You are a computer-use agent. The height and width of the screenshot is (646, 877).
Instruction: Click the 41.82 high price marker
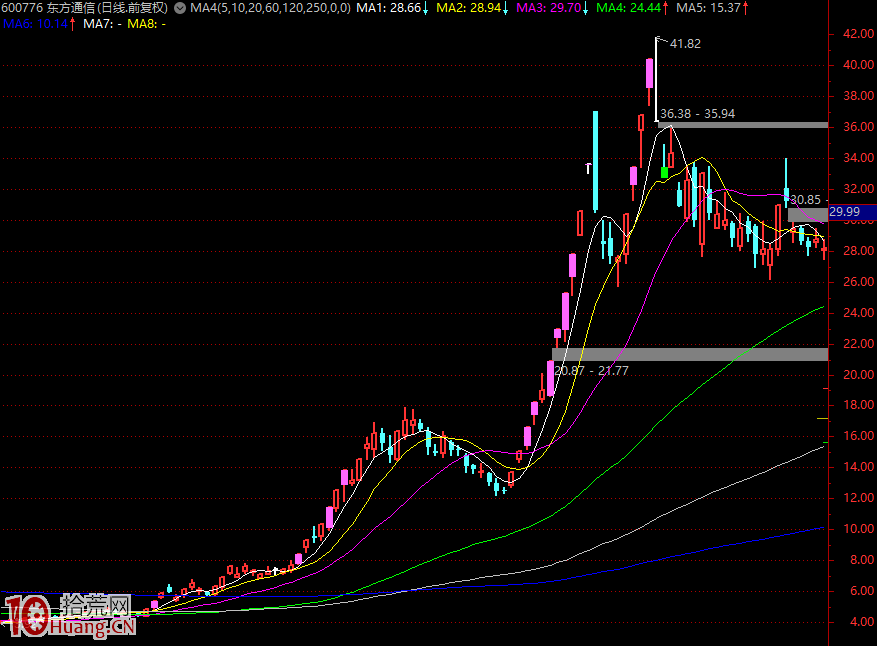click(685, 44)
